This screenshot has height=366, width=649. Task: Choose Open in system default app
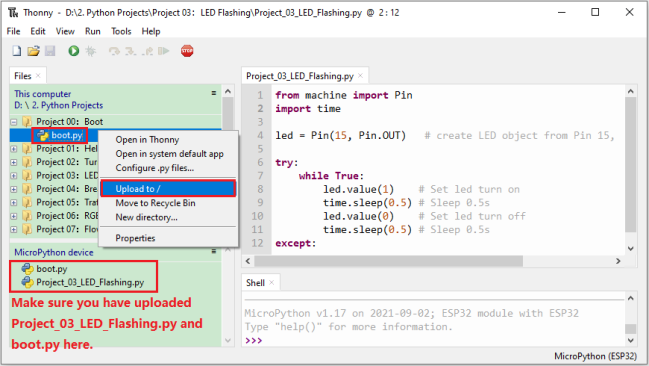(168, 154)
